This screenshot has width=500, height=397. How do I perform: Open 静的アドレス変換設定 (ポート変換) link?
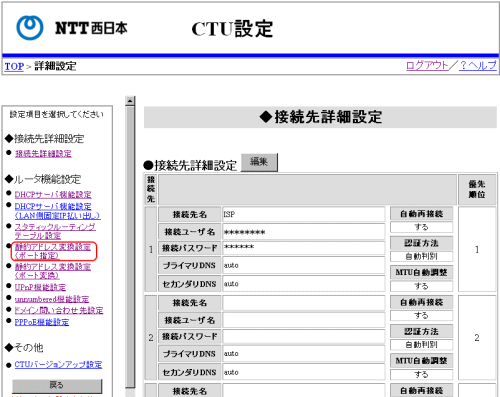point(53,271)
